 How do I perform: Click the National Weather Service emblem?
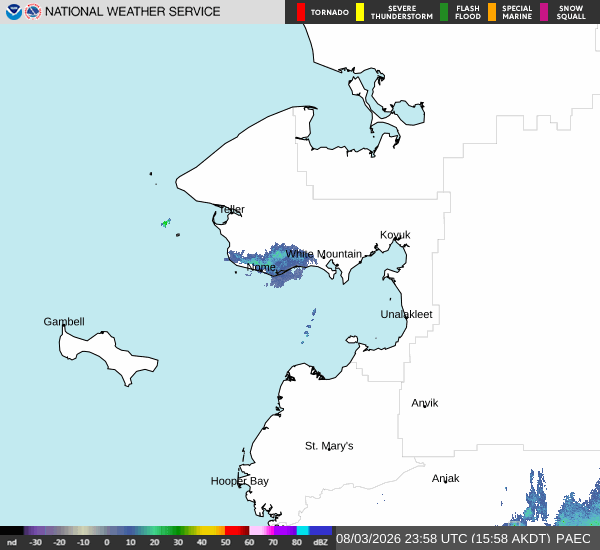tap(33, 12)
